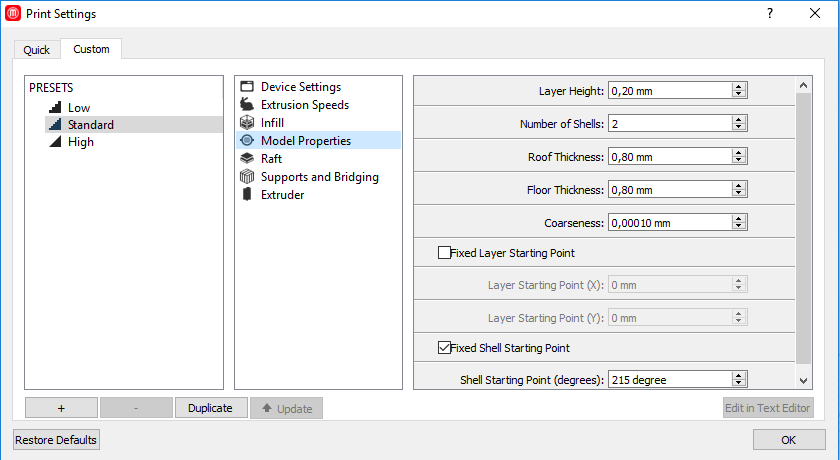
Task: Click the Restore Defaults button
Action: pyautogui.click(x=56, y=440)
